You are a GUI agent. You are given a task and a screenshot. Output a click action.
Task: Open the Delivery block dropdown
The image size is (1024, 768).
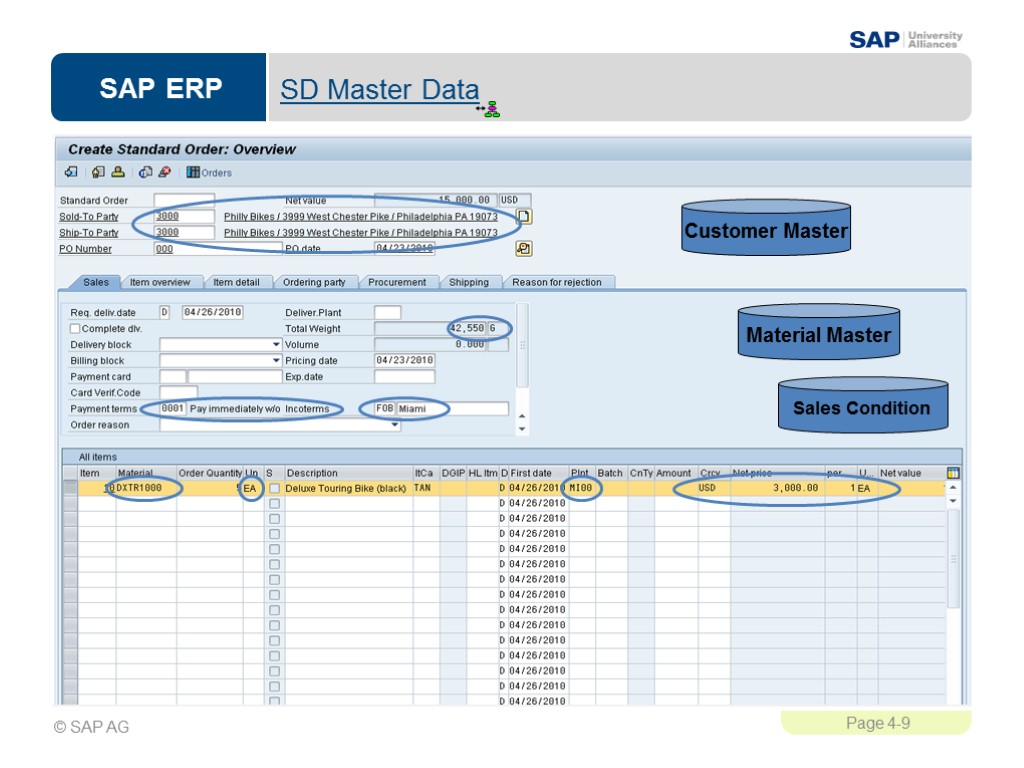pos(277,344)
